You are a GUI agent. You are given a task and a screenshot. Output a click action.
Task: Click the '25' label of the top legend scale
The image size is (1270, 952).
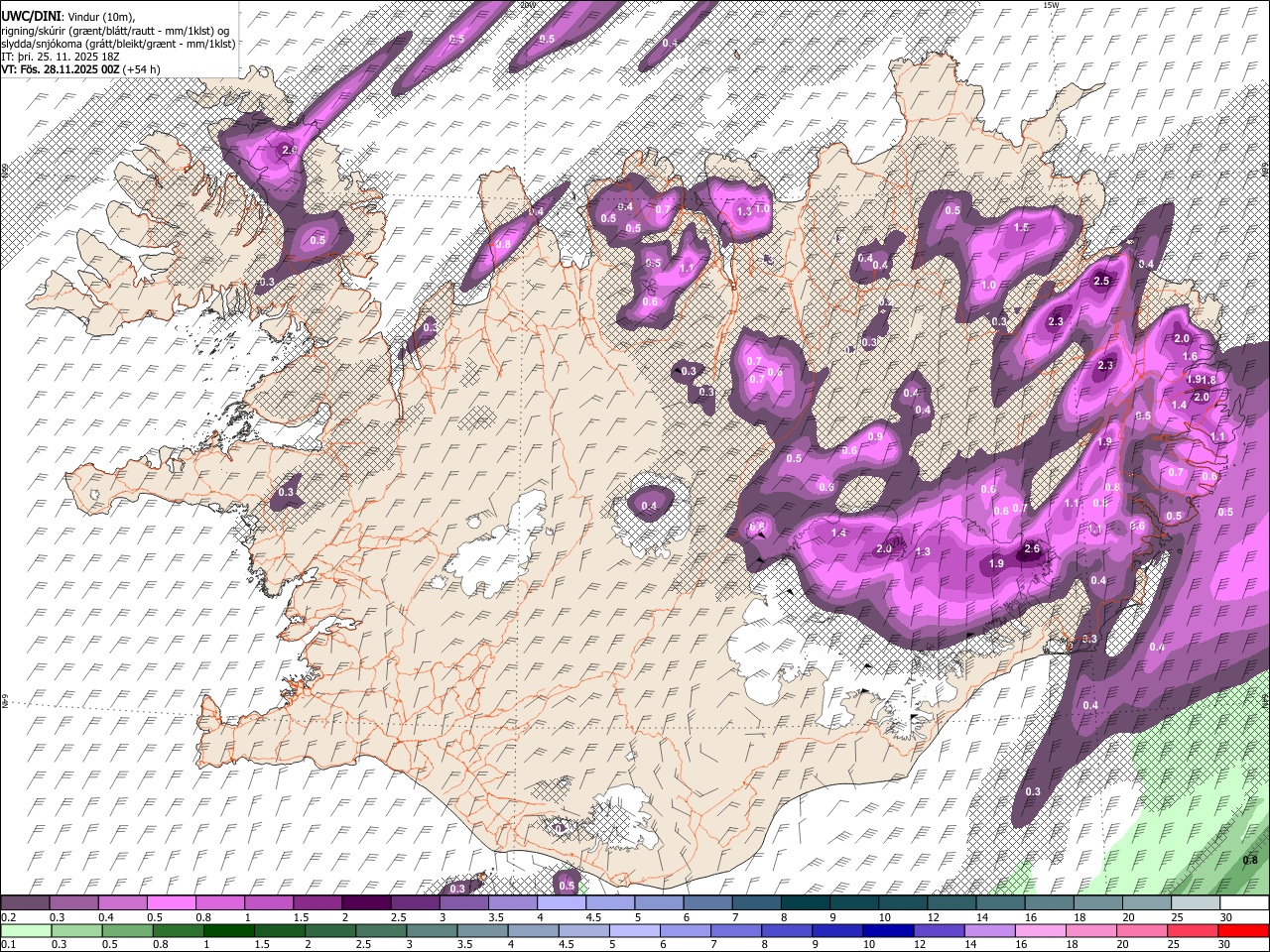pos(1176,917)
